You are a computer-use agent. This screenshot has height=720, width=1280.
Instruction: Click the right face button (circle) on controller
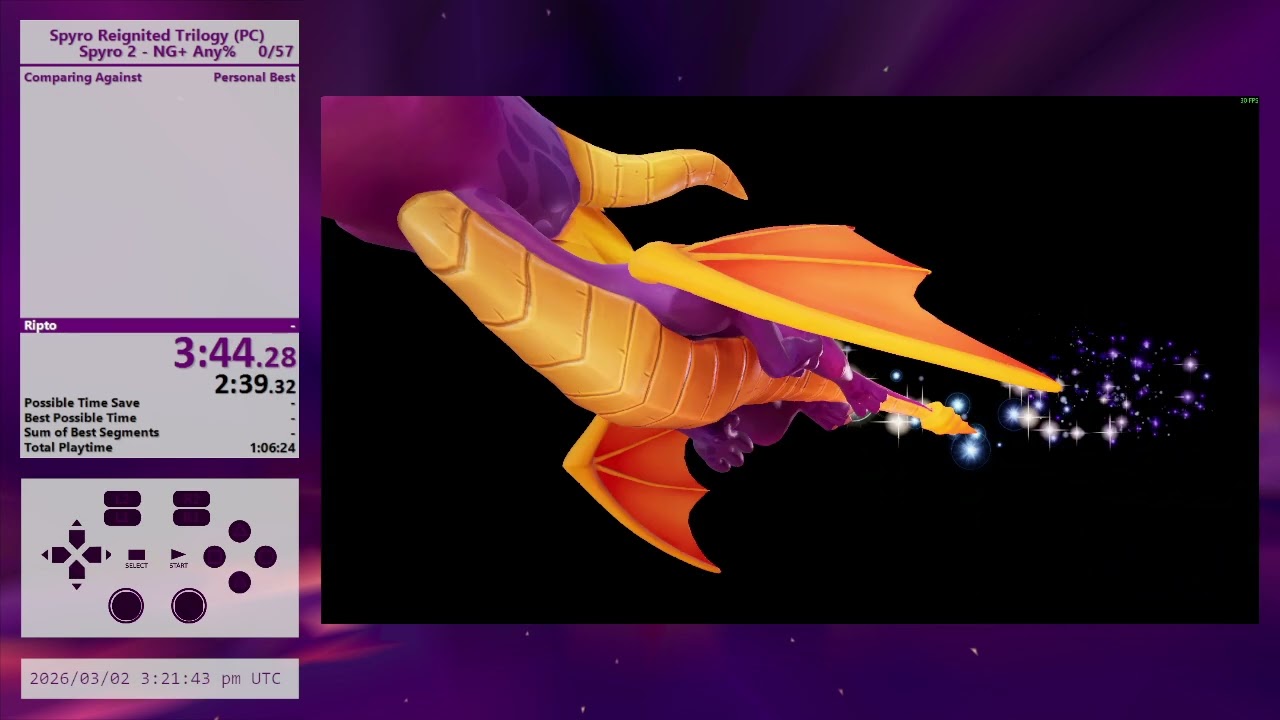click(x=265, y=557)
